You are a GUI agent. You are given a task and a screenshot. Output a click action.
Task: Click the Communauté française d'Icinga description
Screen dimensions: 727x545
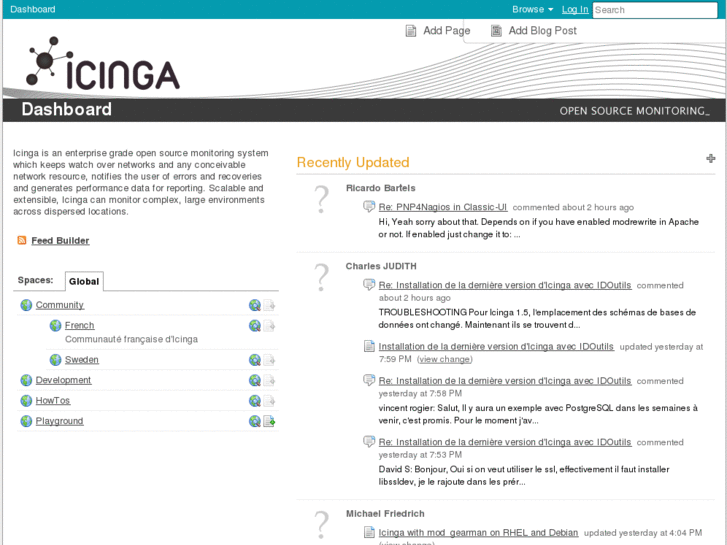pyautogui.click(x=131, y=339)
